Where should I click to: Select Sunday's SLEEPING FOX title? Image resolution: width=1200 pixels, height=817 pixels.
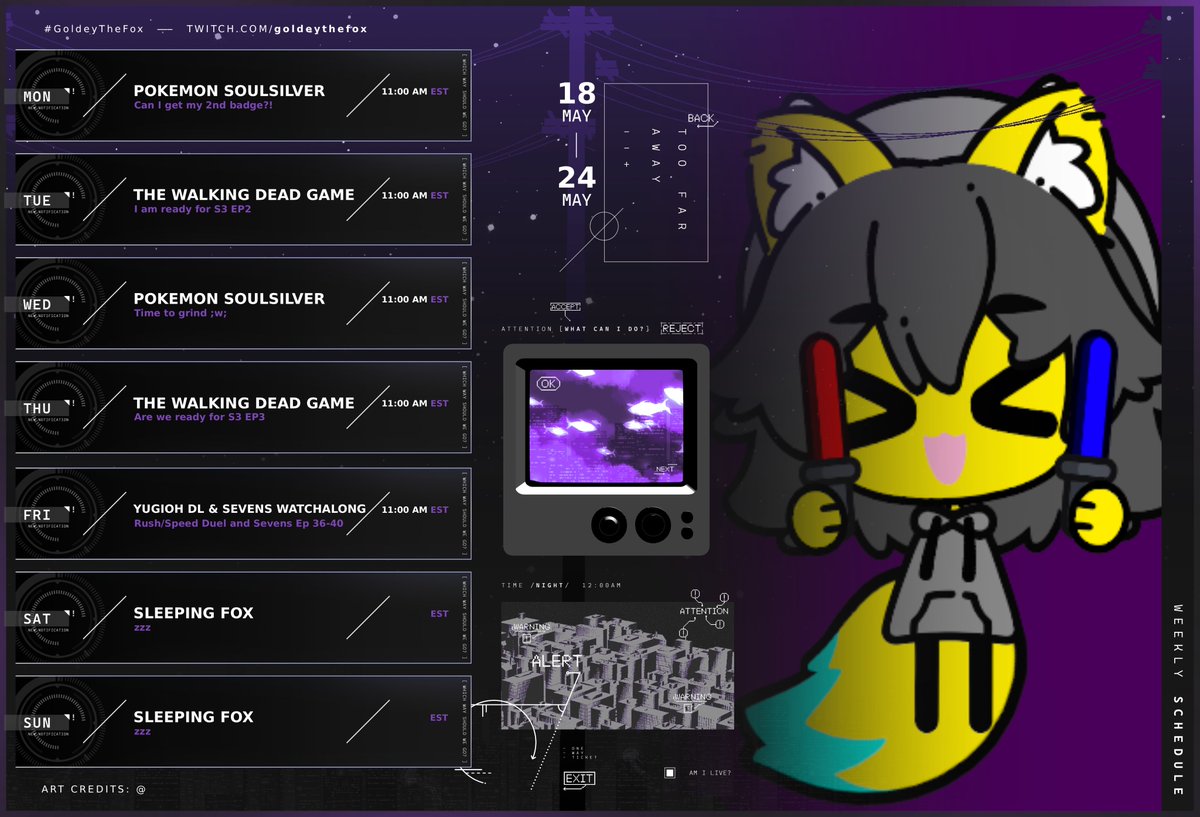(194, 716)
